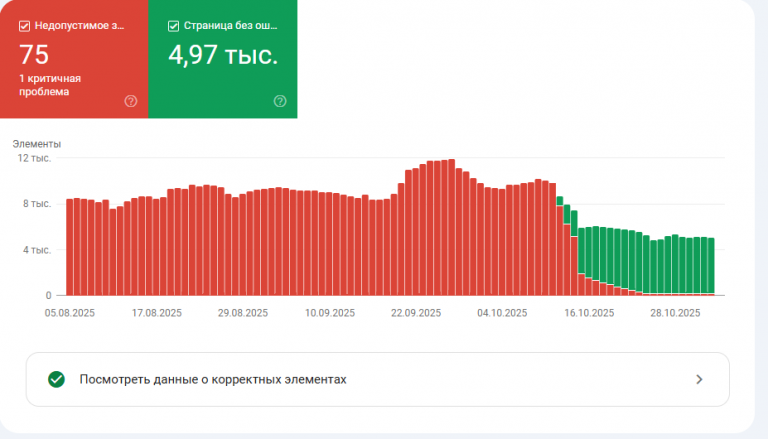Click the "1 критичная проблема" label
This screenshot has width=768, height=439.
pyautogui.click(x=50, y=85)
